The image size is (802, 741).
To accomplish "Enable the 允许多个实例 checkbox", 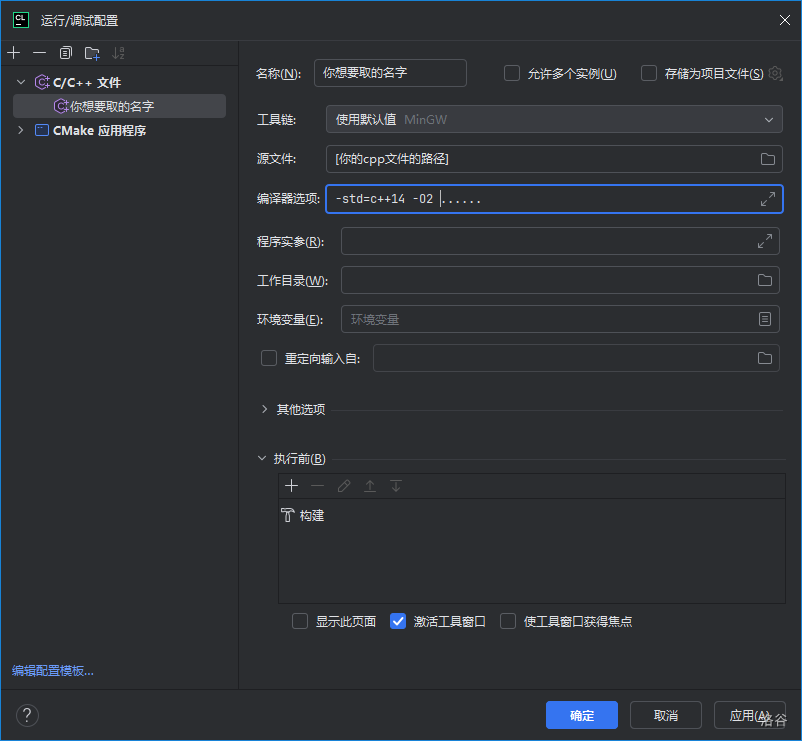I will [x=512, y=73].
